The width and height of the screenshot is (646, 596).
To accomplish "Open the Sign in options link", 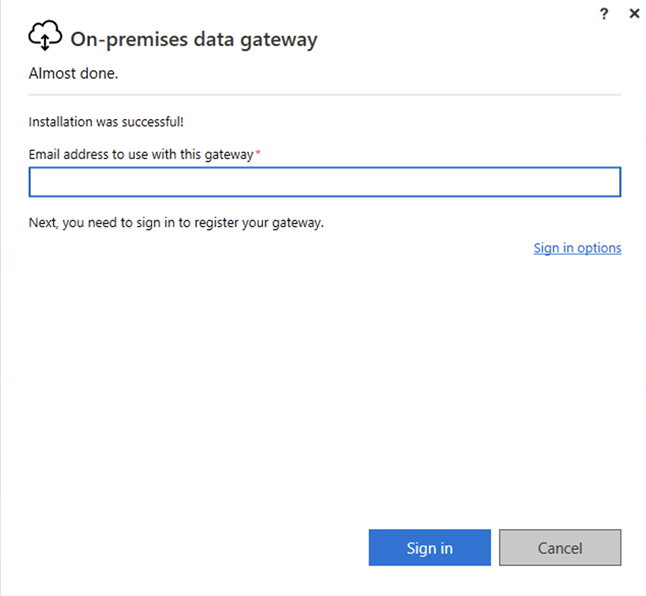I will [577, 248].
